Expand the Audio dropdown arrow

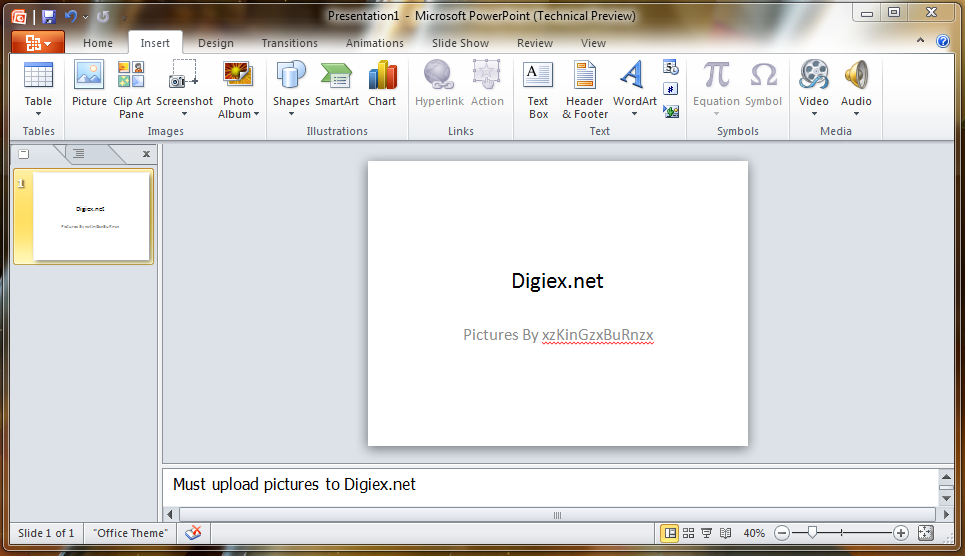(x=856, y=114)
